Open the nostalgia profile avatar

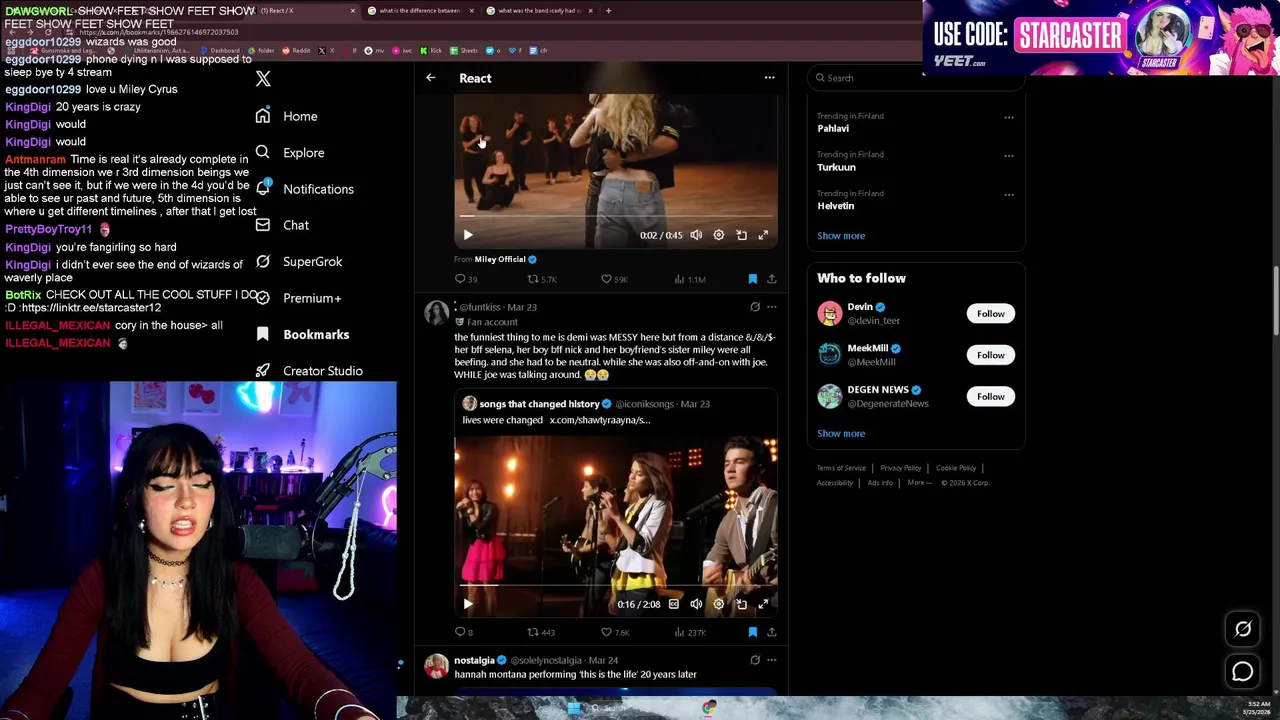[437, 666]
